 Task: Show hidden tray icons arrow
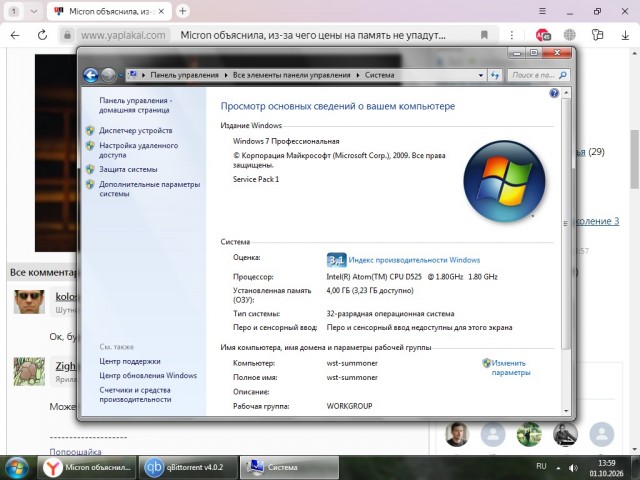(558, 468)
